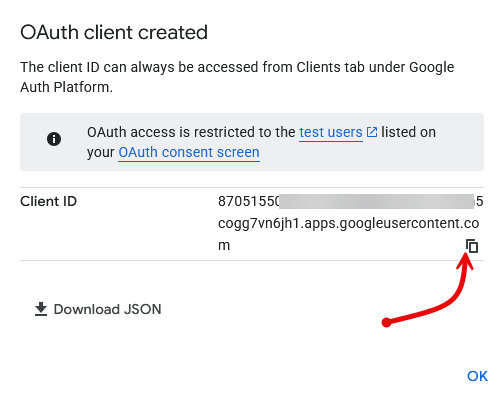Copy the Client ID to clipboard

(x=472, y=246)
